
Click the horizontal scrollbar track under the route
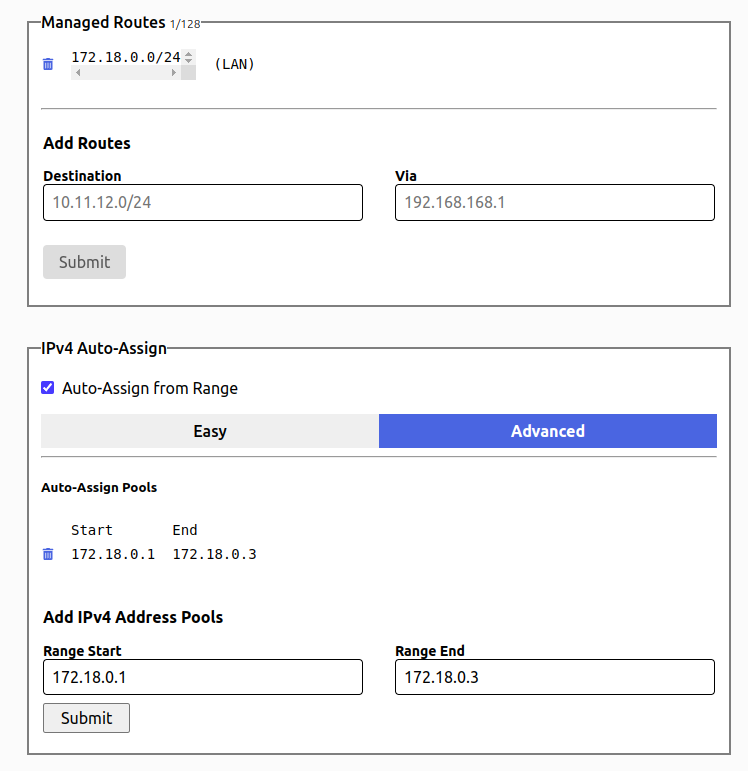tap(126, 73)
